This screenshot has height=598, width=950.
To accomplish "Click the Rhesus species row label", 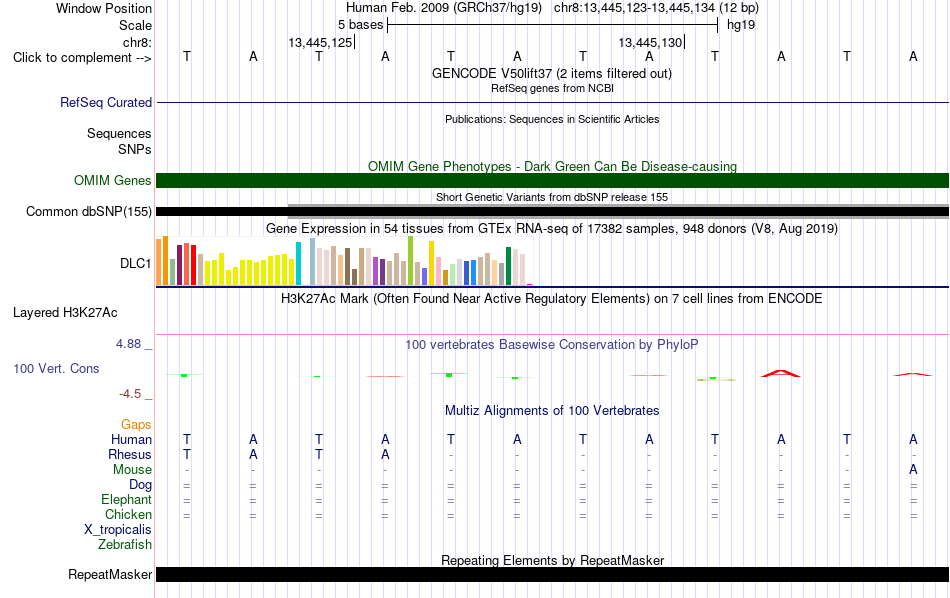I will 130,454.
